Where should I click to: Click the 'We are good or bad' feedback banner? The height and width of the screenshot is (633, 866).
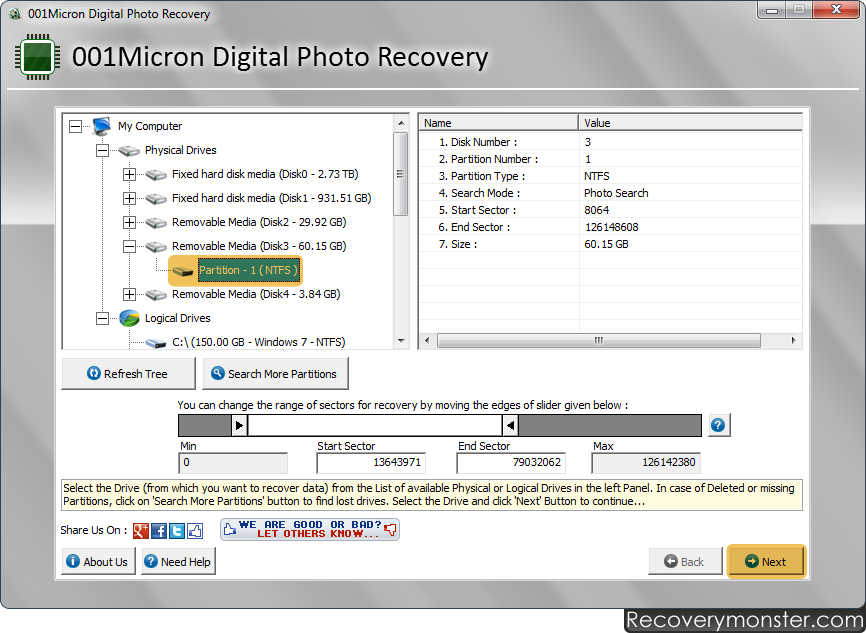309,529
